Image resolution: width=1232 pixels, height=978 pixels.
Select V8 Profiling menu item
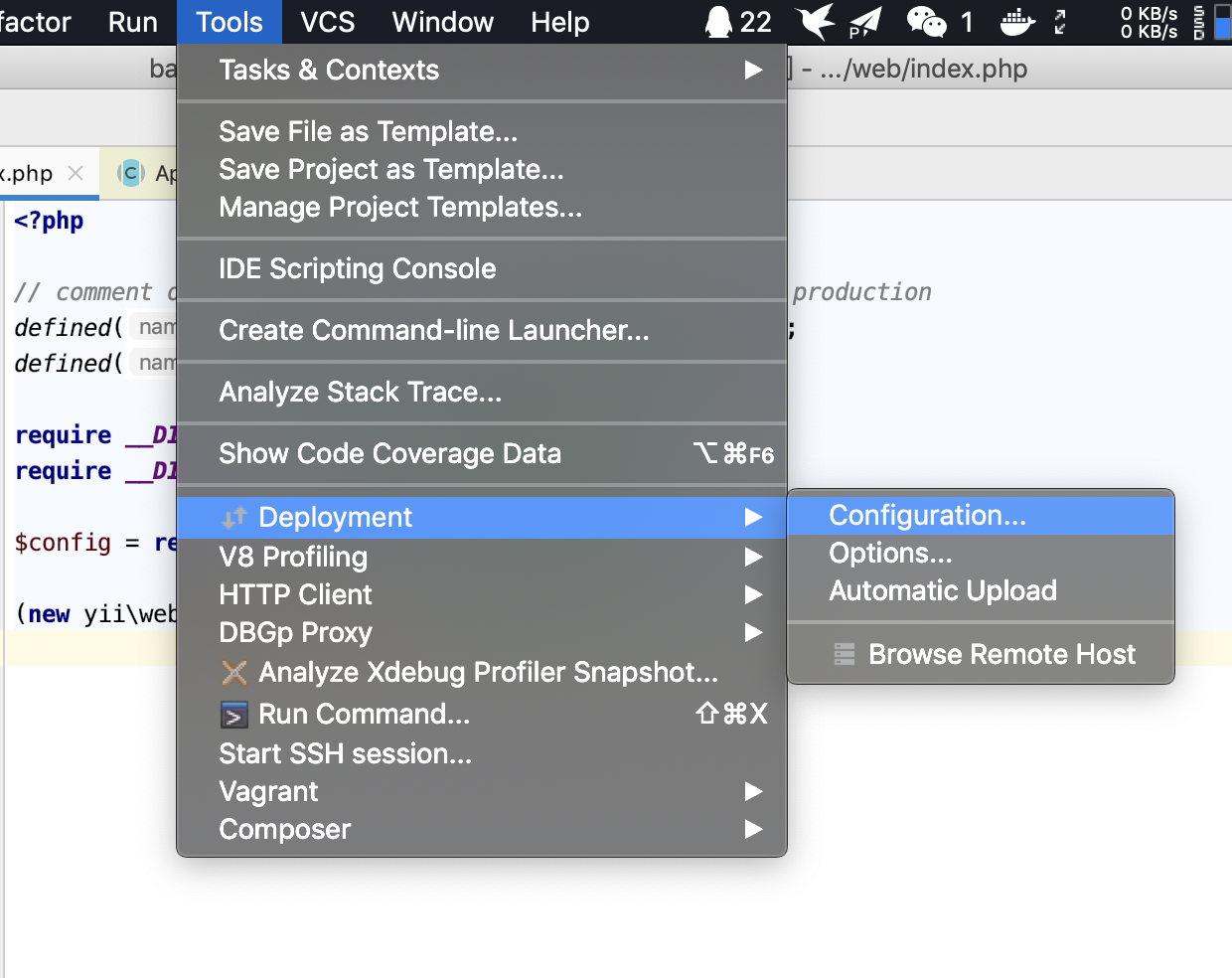pyautogui.click(x=482, y=557)
